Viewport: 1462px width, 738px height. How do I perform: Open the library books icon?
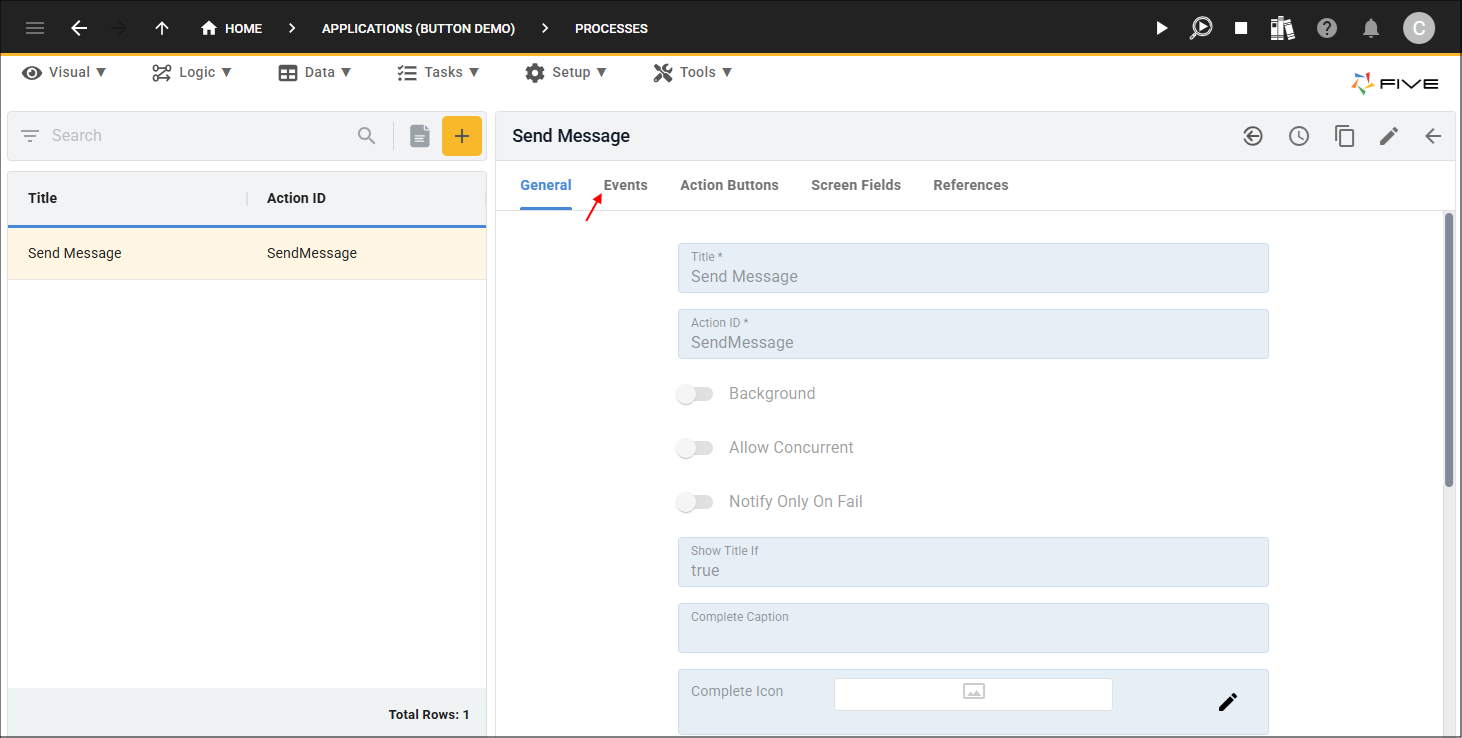[1283, 28]
